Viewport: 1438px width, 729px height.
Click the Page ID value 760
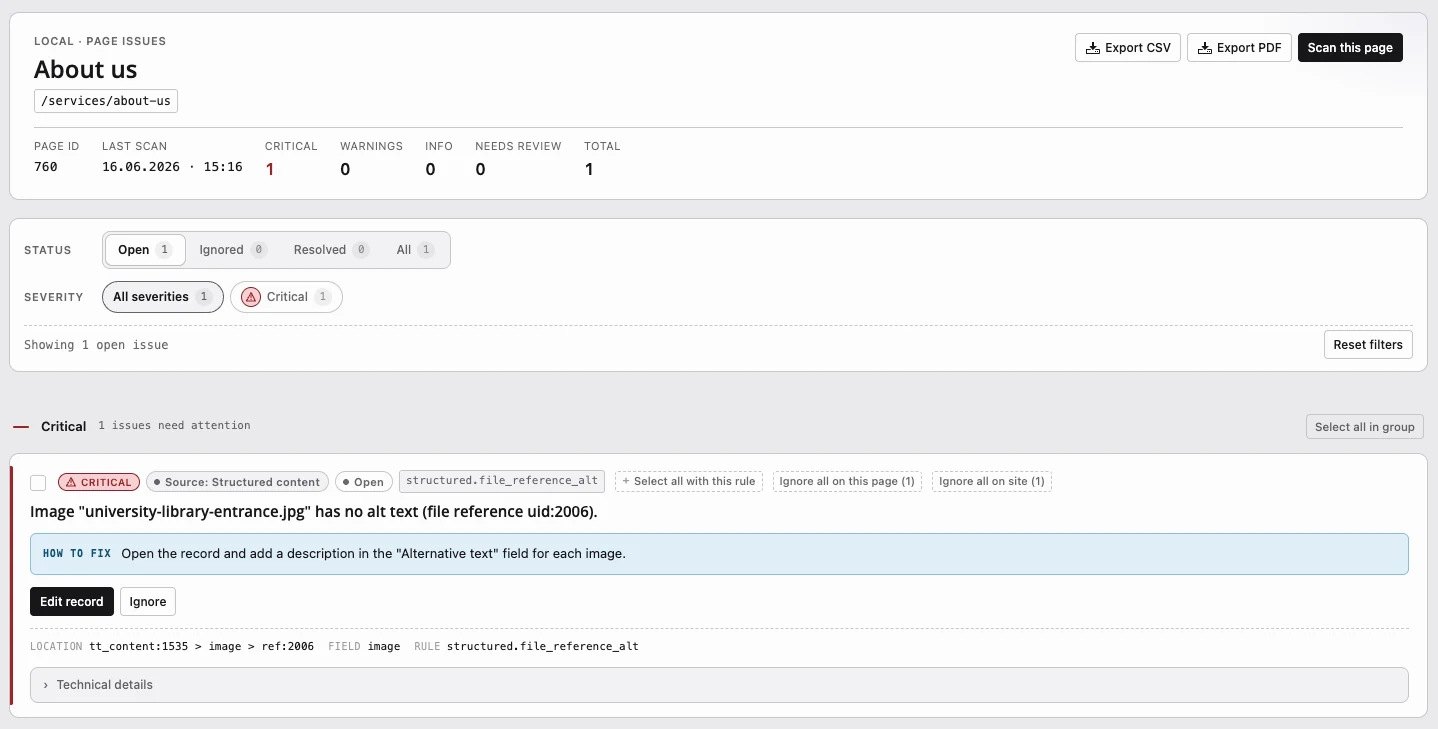pos(46,167)
